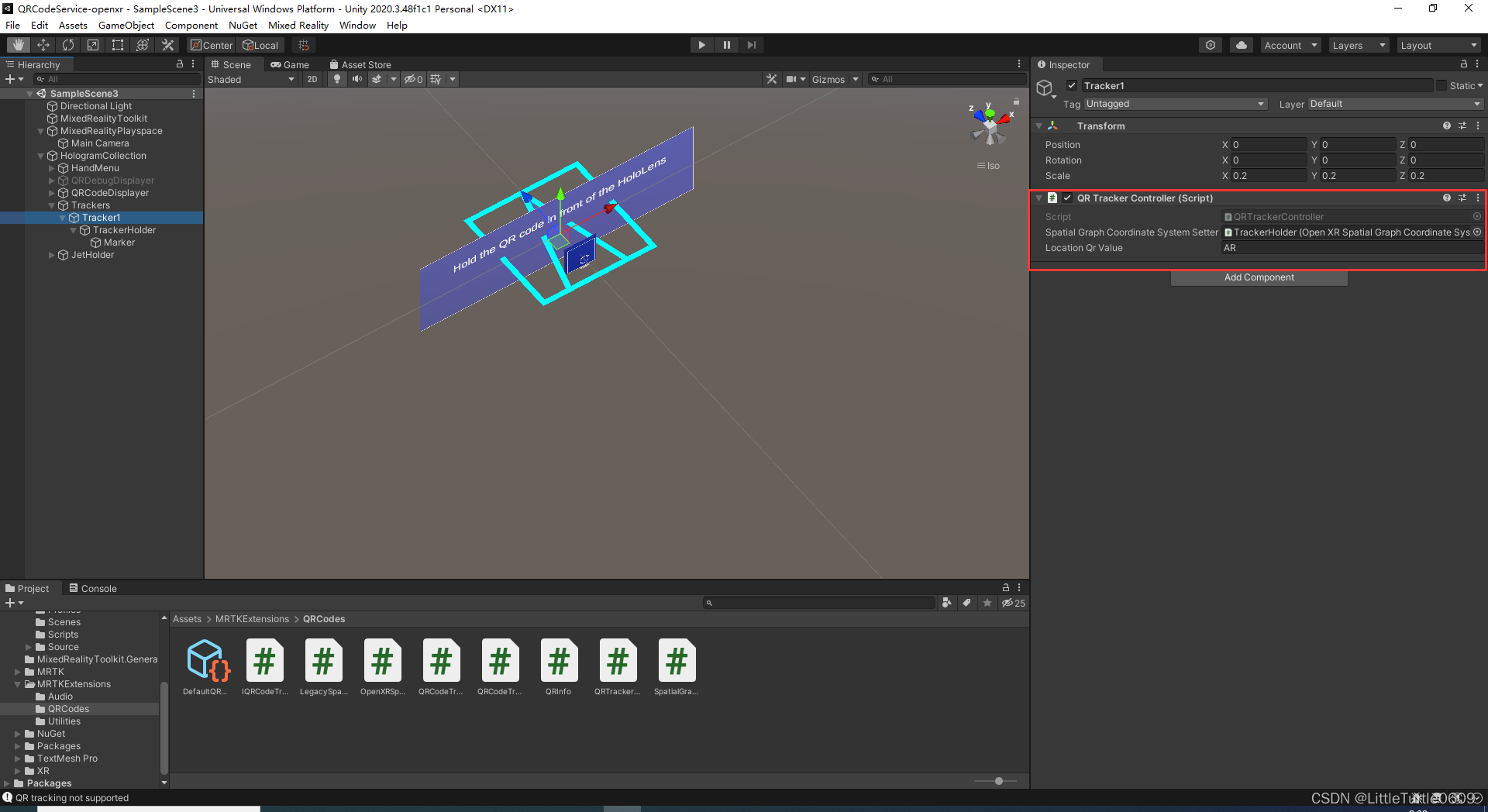
Task: Switch Iso projection mode
Action: point(988,166)
